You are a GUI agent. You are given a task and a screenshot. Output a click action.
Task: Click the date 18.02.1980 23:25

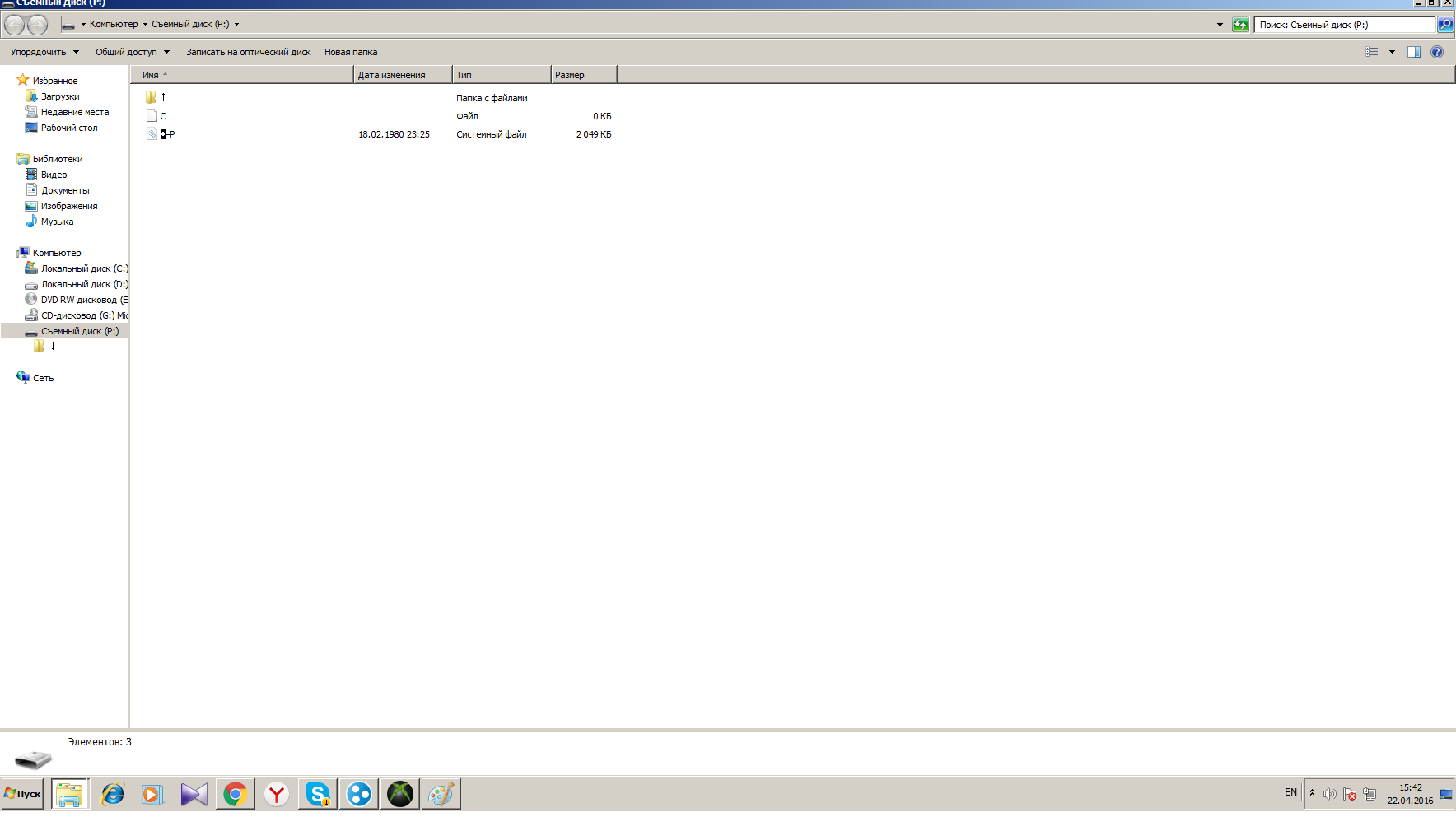coord(394,134)
